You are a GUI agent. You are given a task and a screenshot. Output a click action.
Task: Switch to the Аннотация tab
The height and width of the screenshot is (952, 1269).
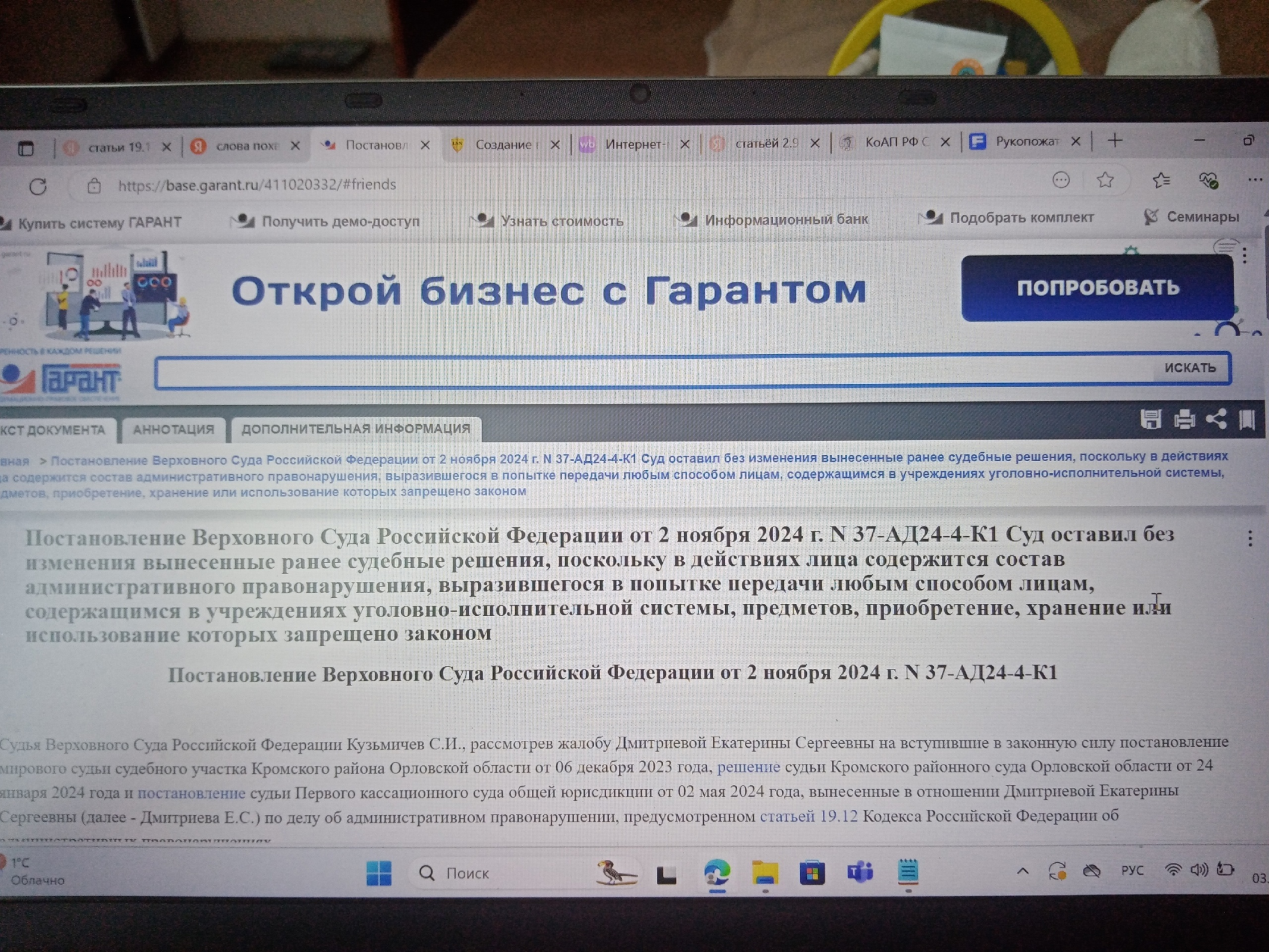[x=173, y=430]
